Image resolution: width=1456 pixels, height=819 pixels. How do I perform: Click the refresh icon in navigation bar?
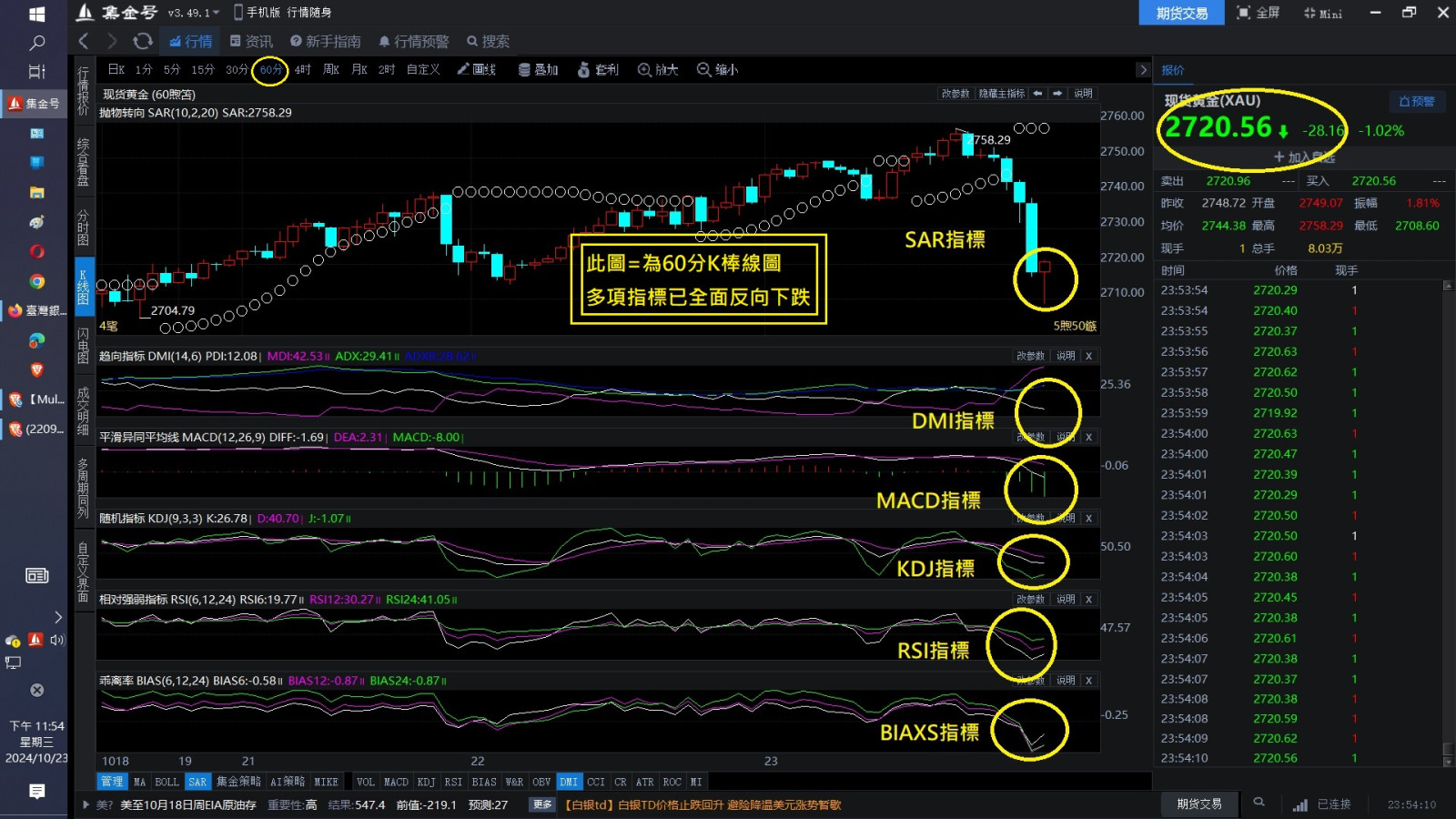pyautogui.click(x=142, y=41)
